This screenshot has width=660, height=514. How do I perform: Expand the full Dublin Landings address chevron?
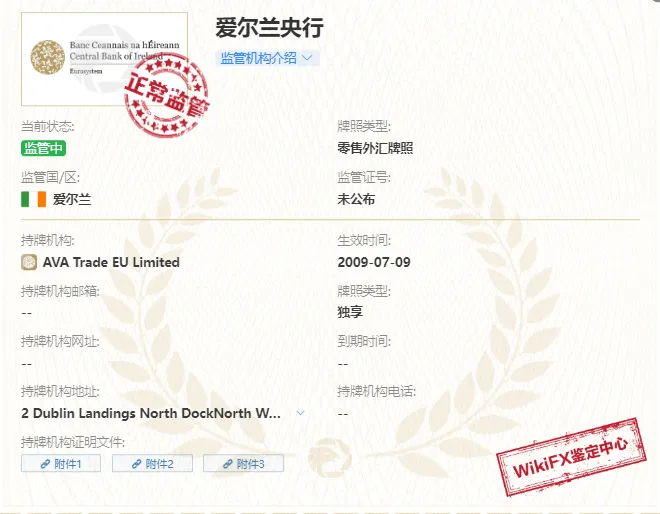pyautogui.click(x=301, y=413)
